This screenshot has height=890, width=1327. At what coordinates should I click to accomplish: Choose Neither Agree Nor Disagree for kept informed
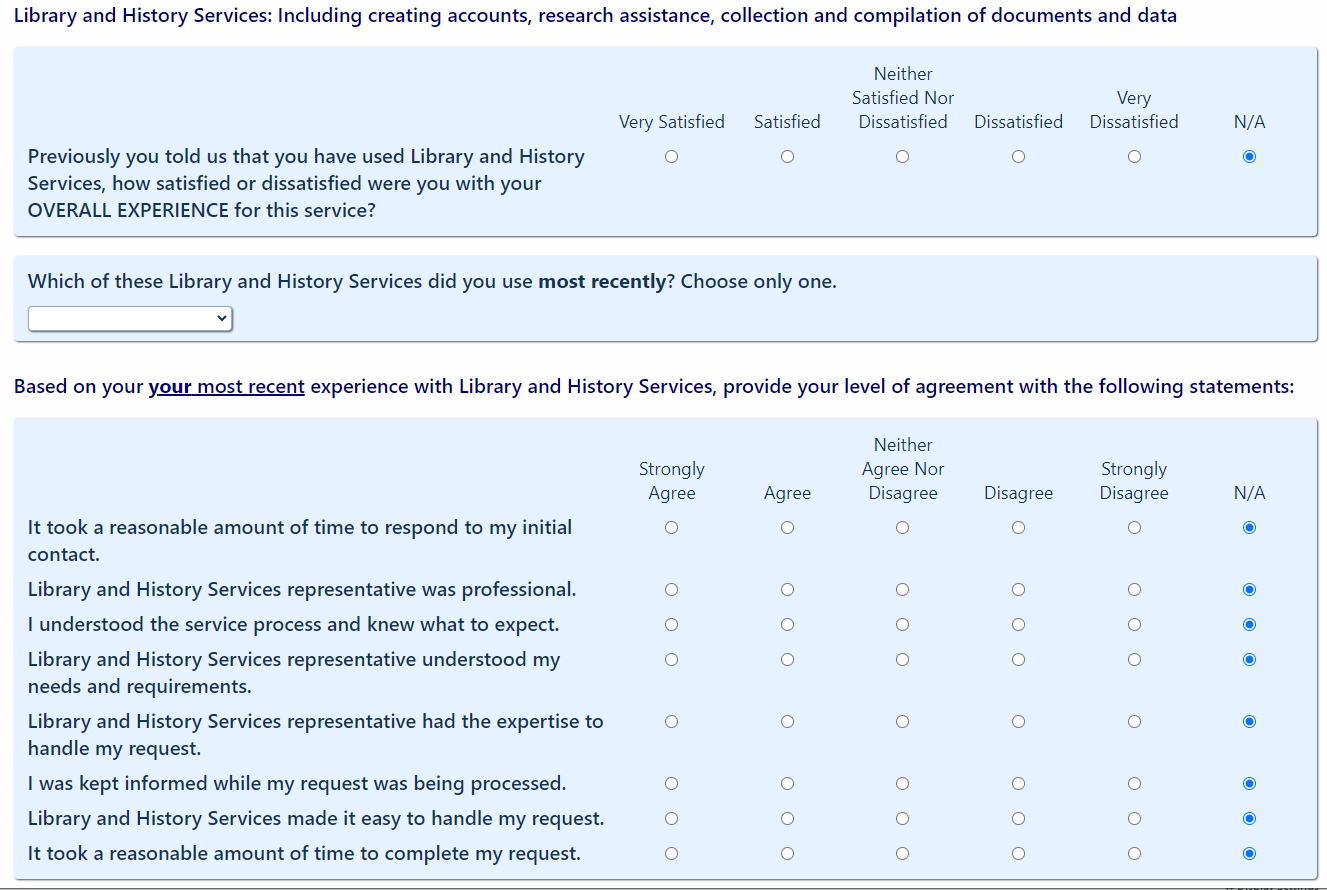tap(902, 784)
